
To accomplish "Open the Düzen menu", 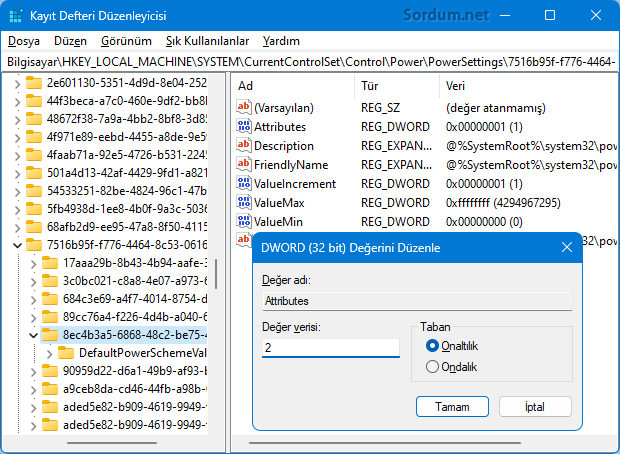I will [x=70, y=41].
